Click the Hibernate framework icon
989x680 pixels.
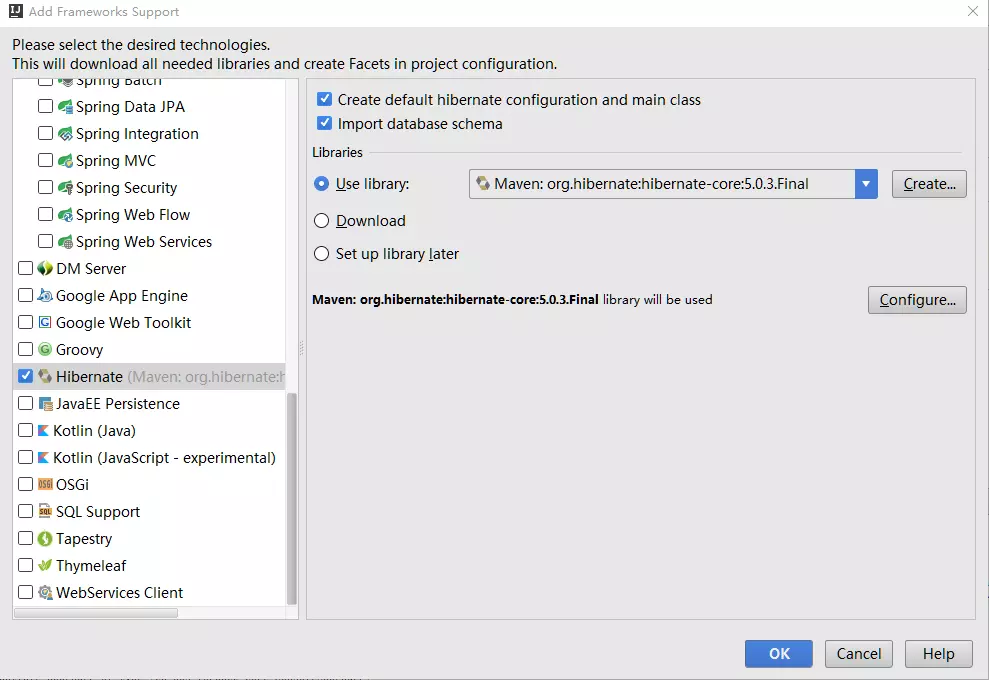45,377
